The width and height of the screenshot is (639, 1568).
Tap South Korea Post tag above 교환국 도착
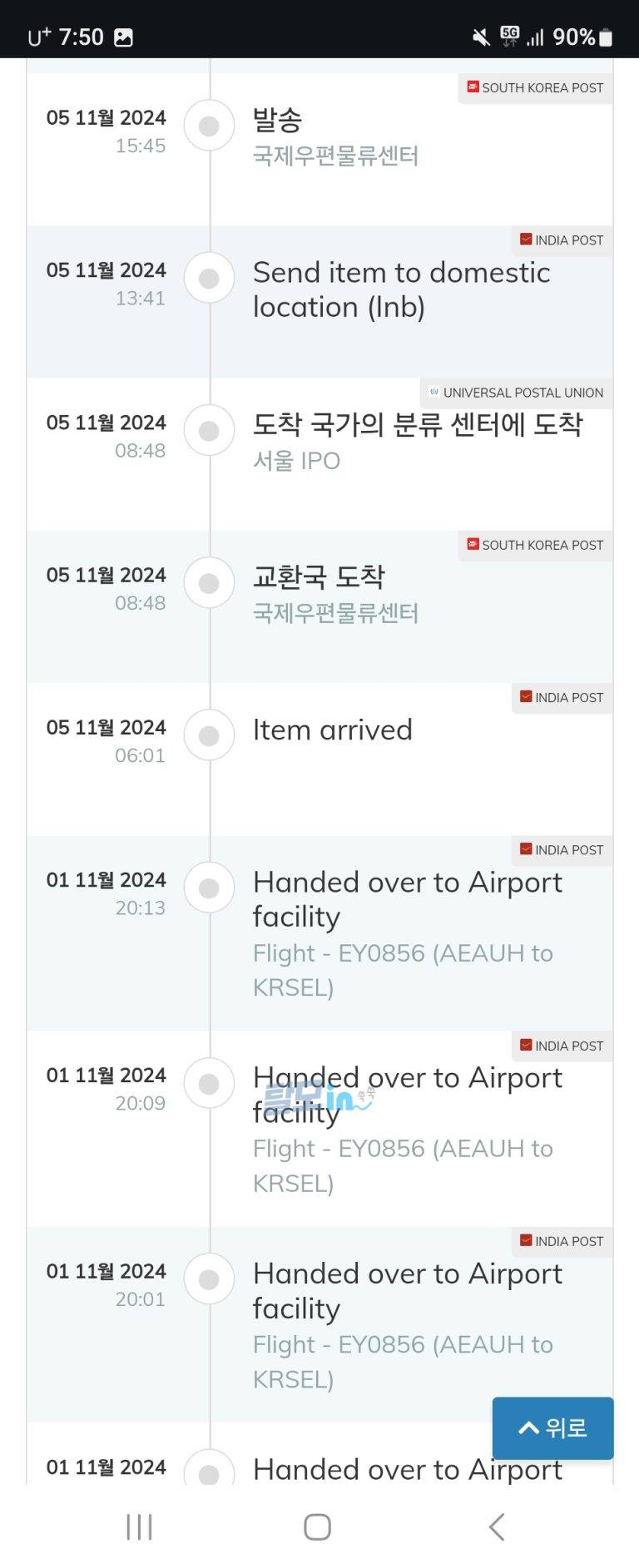tap(535, 545)
